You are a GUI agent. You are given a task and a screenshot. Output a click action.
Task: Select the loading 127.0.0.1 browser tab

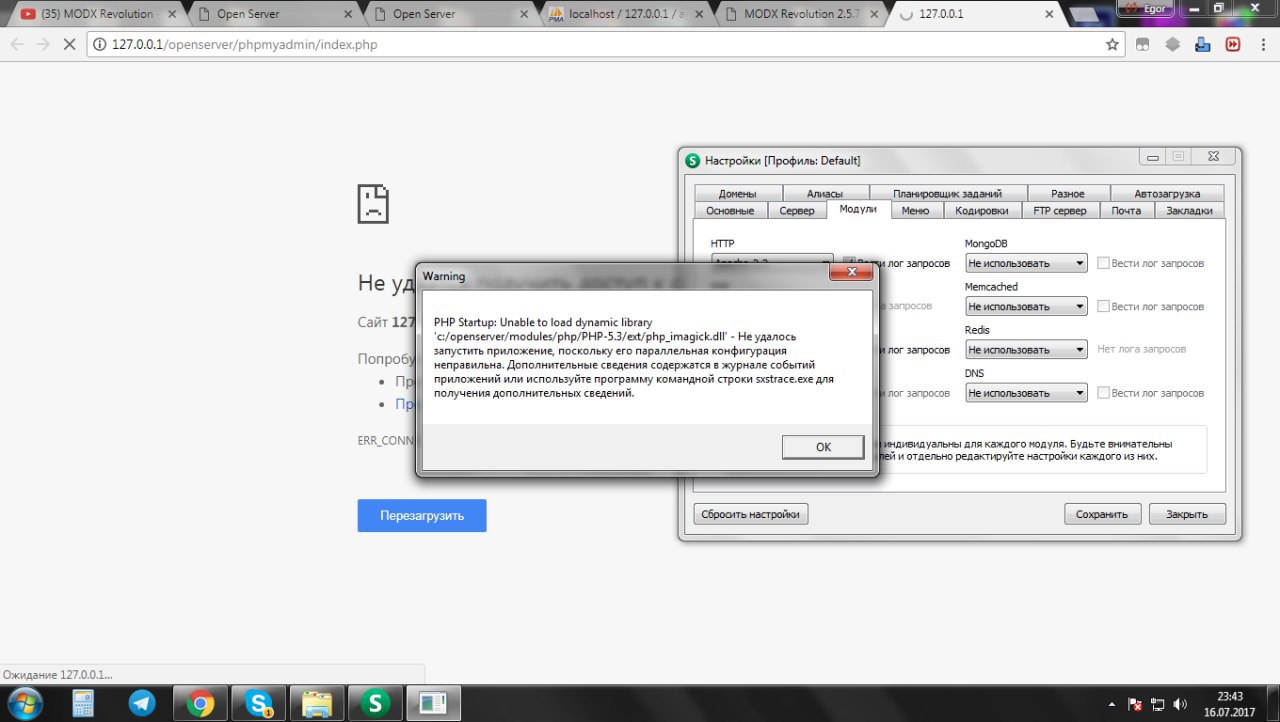[976, 14]
